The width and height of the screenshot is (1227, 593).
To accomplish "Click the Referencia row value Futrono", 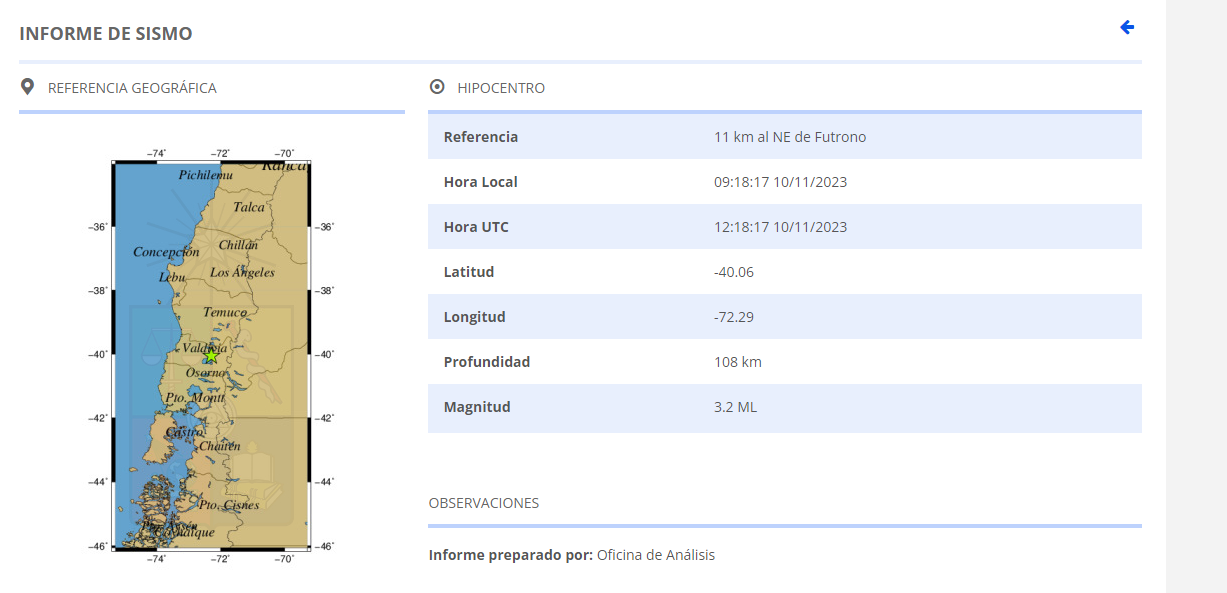I will 790,137.
